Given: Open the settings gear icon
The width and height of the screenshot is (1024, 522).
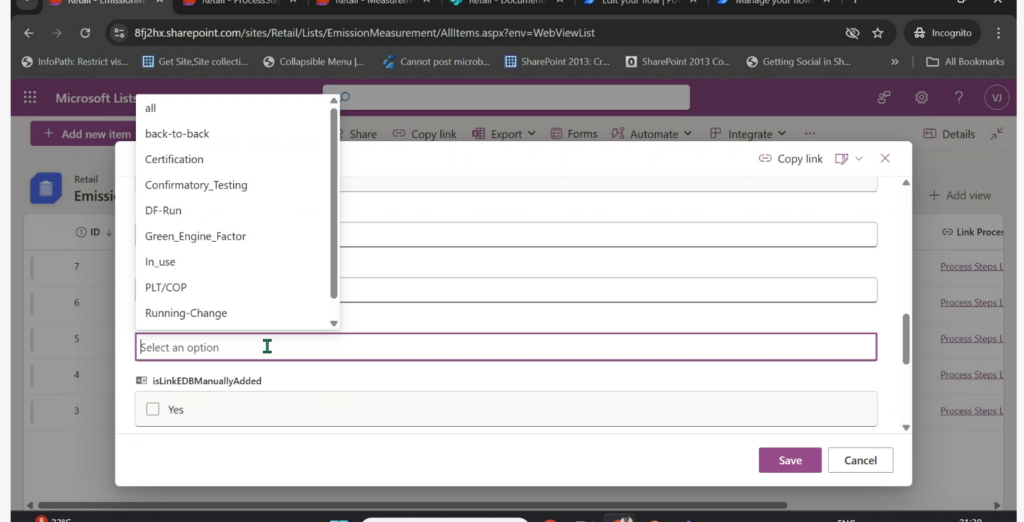Looking at the screenshot, I should coord(921,97).
